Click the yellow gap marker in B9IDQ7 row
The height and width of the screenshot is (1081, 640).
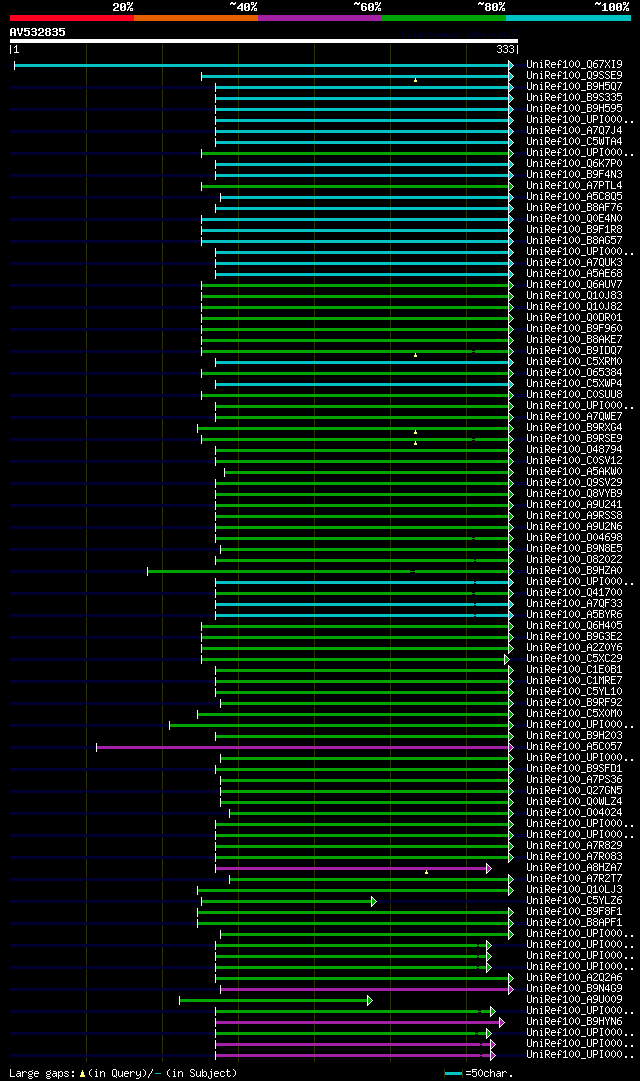point(415,355)
